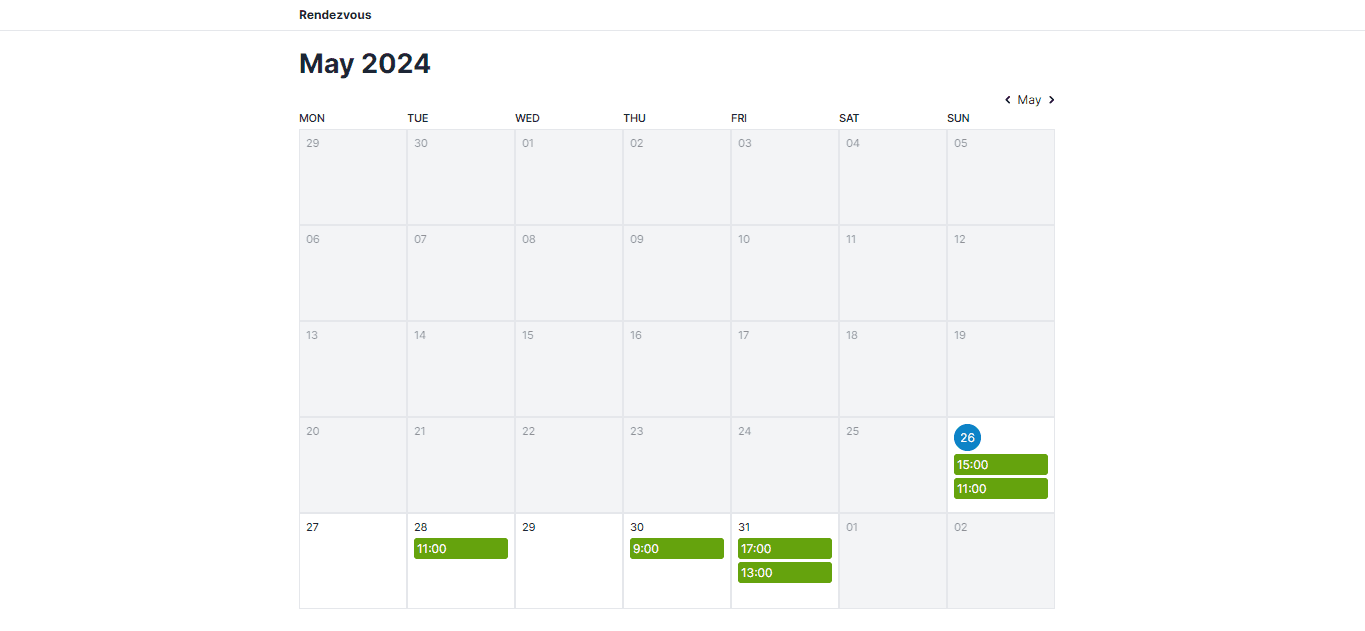Select the 11:00 slot on May 26
The height and width of the screenshot is (631, 1365).
click(x=1000, y=489)
